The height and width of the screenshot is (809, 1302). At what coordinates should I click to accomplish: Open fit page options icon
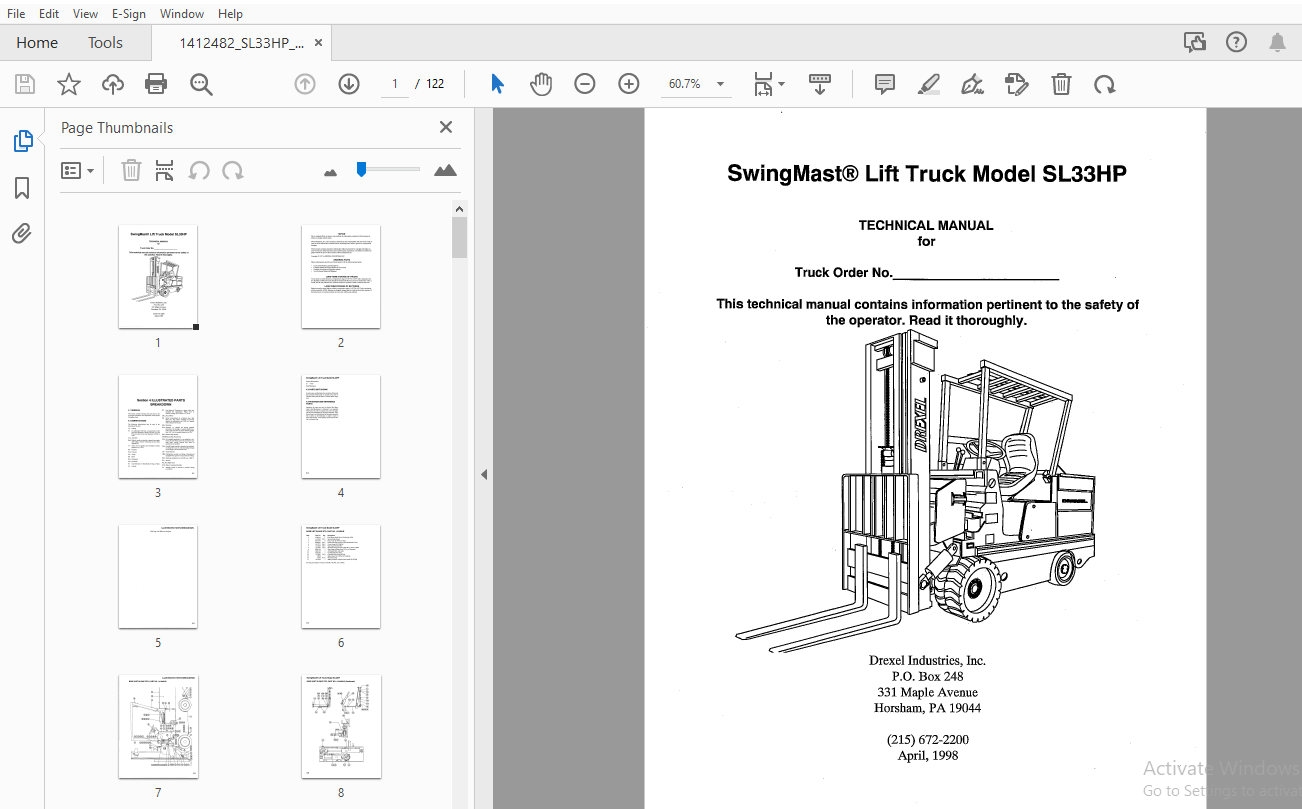(x=768, y=84)
